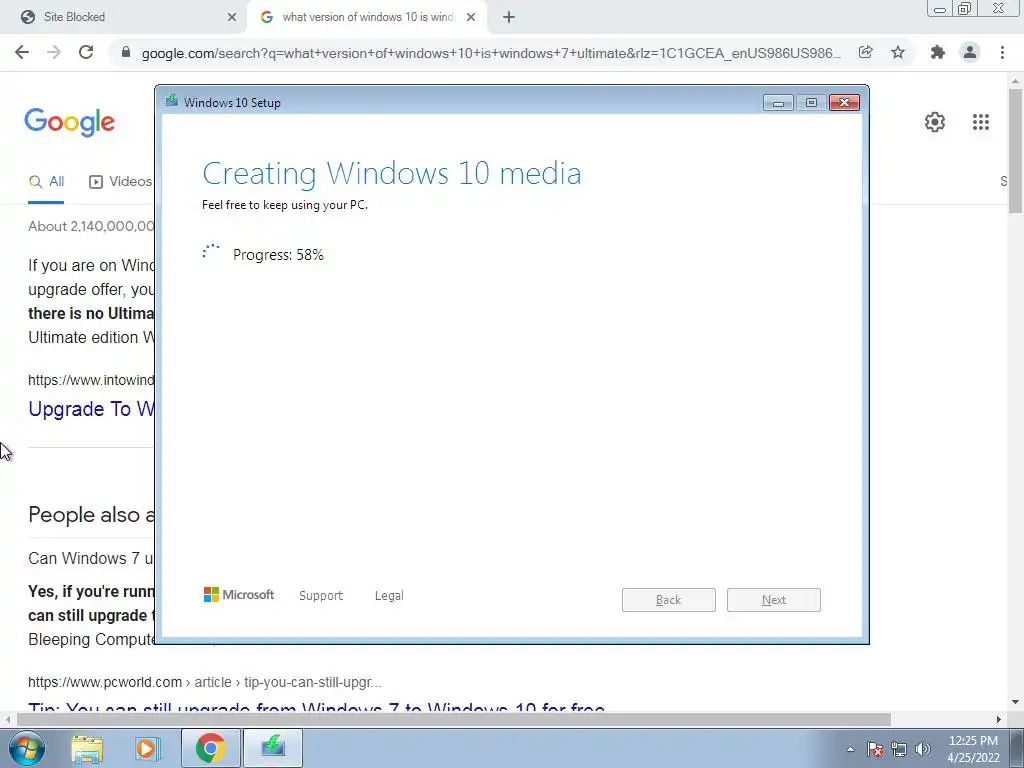Show hidden tray icons

click(850, 749)
